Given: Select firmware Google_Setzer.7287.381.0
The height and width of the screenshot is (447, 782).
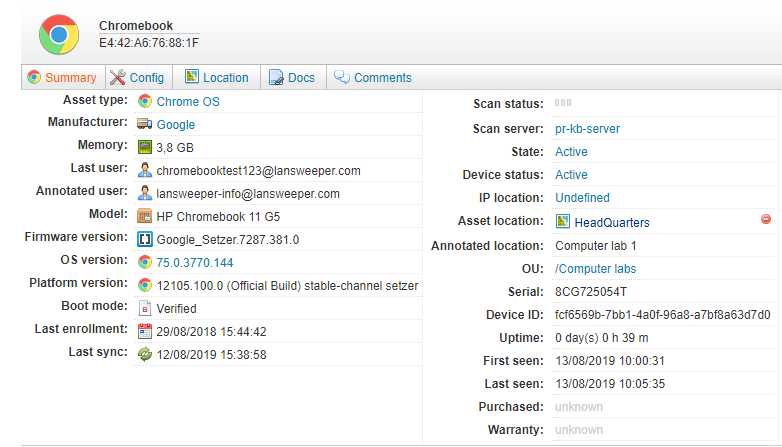Looking at the screenshot, I should pos(227,240).
